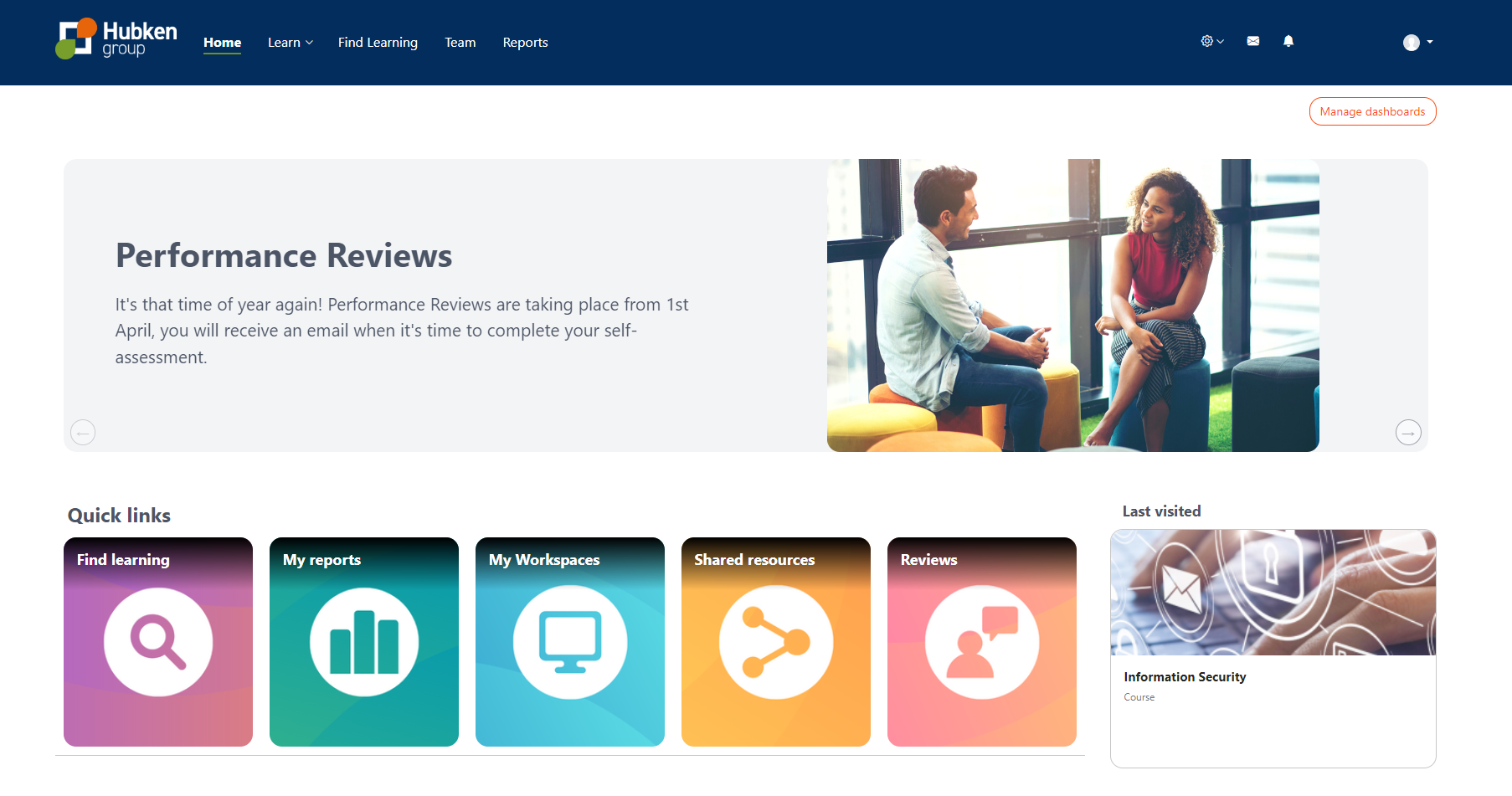Screen dimensions: 1512x796
Task: Go to previous banner slide
Action: (83, 432)
